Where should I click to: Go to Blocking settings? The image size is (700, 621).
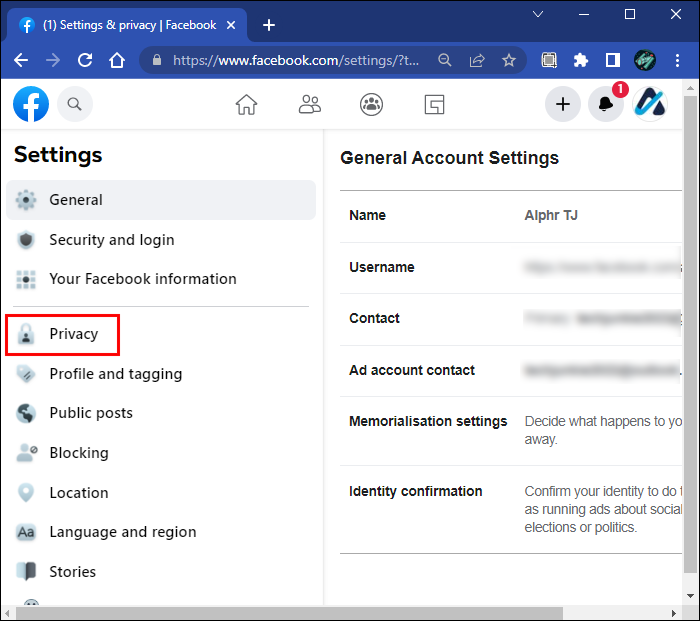click(x=78, y=453)
